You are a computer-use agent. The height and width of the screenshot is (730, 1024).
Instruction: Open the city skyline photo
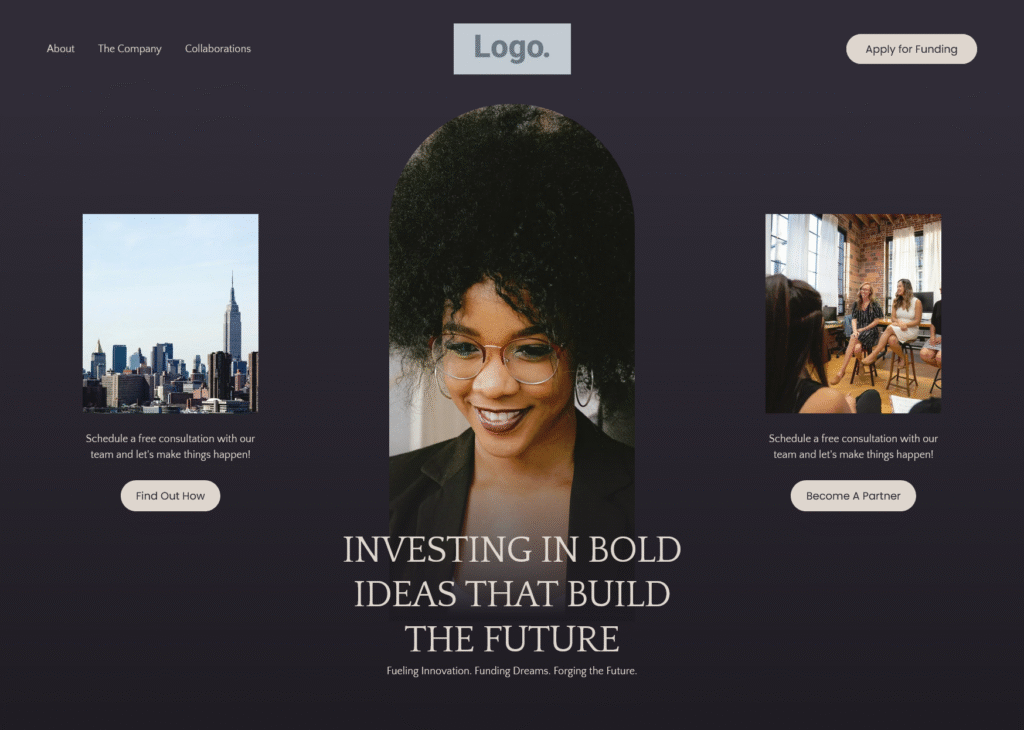[170, 313]
